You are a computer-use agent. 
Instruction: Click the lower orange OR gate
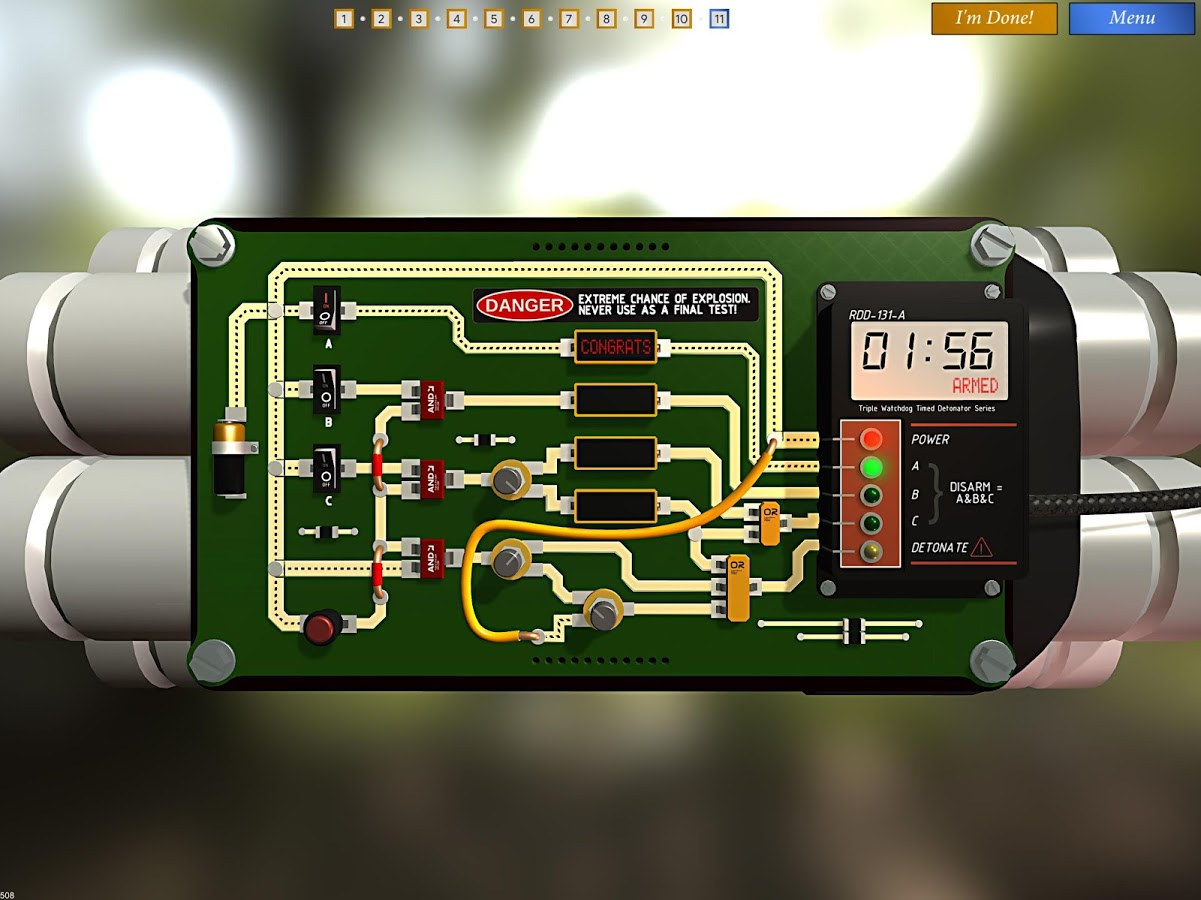click(x=737, y=587)
